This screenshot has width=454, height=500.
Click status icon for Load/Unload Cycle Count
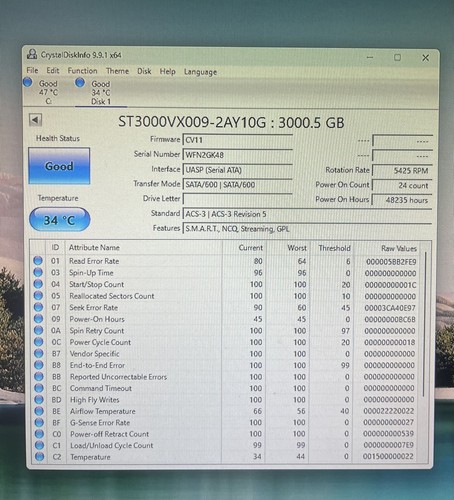coord(40,445)
